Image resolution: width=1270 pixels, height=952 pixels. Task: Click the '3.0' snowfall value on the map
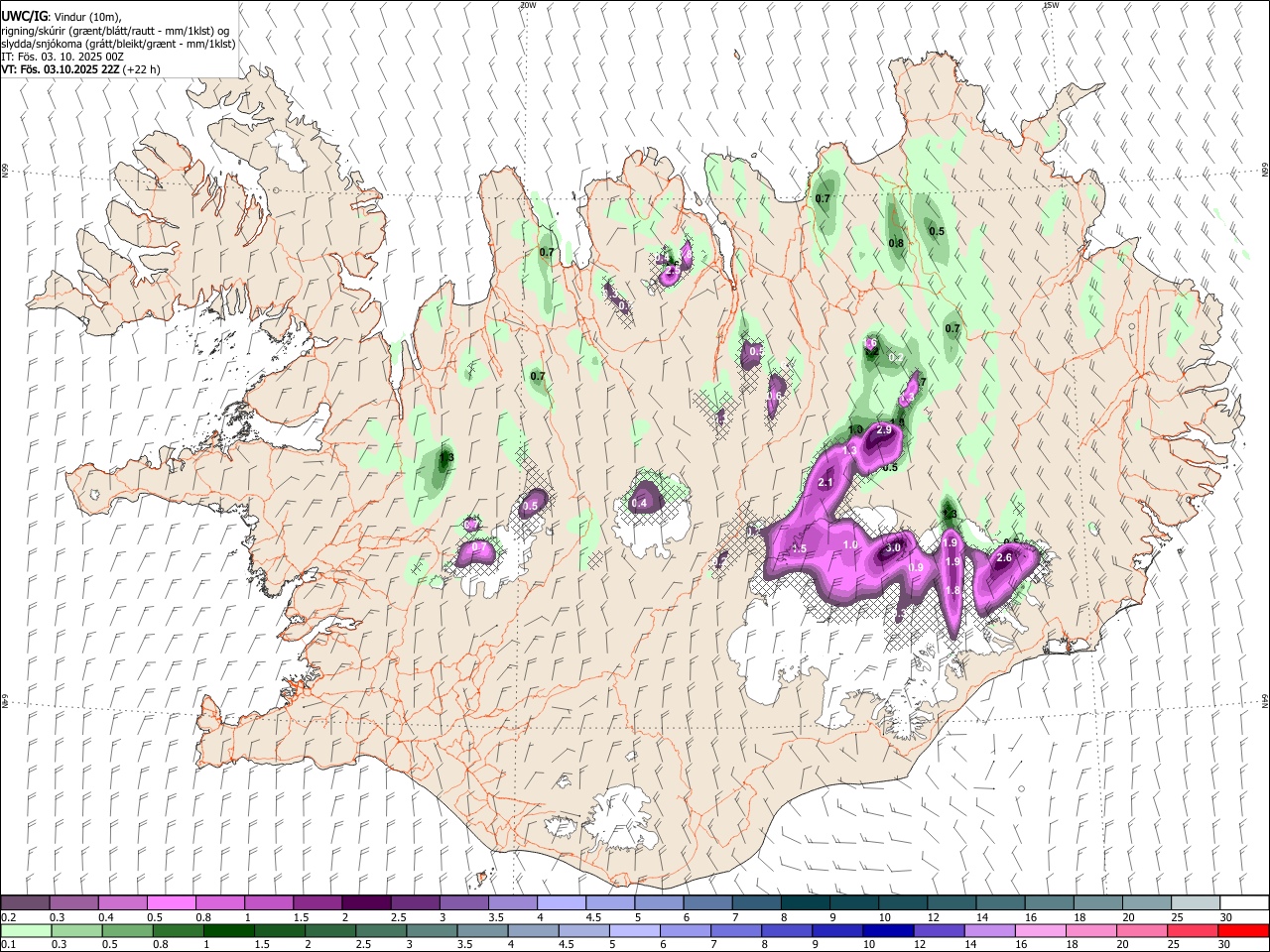892,547
